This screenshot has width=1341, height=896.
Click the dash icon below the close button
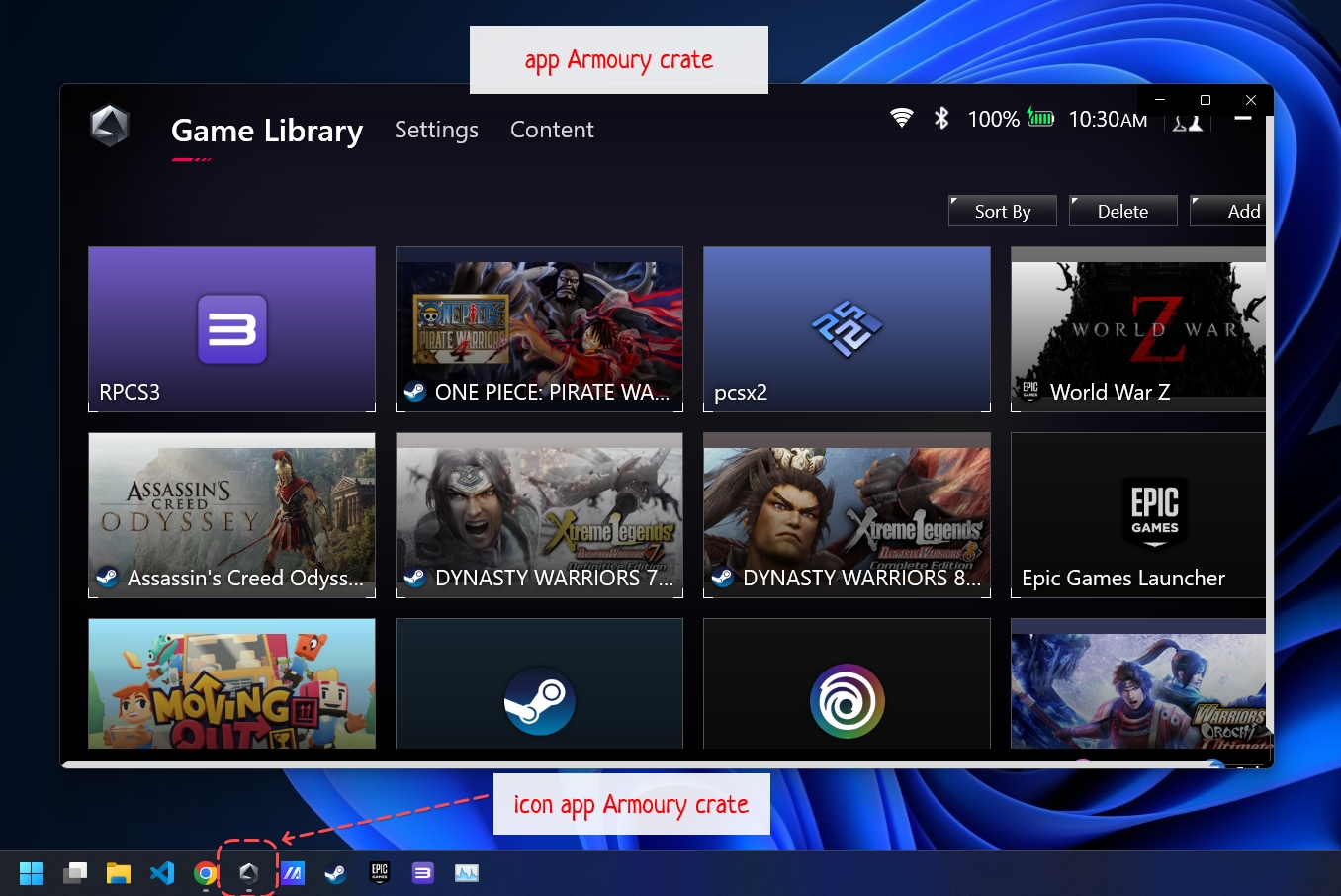[x=1243, y=118]
